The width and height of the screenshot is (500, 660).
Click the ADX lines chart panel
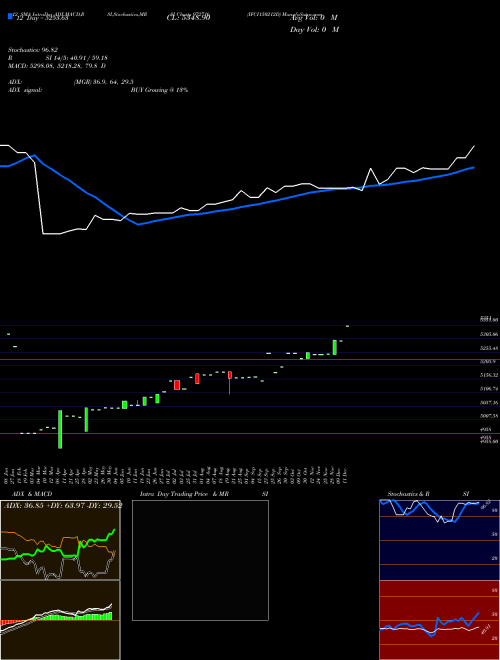60,540
